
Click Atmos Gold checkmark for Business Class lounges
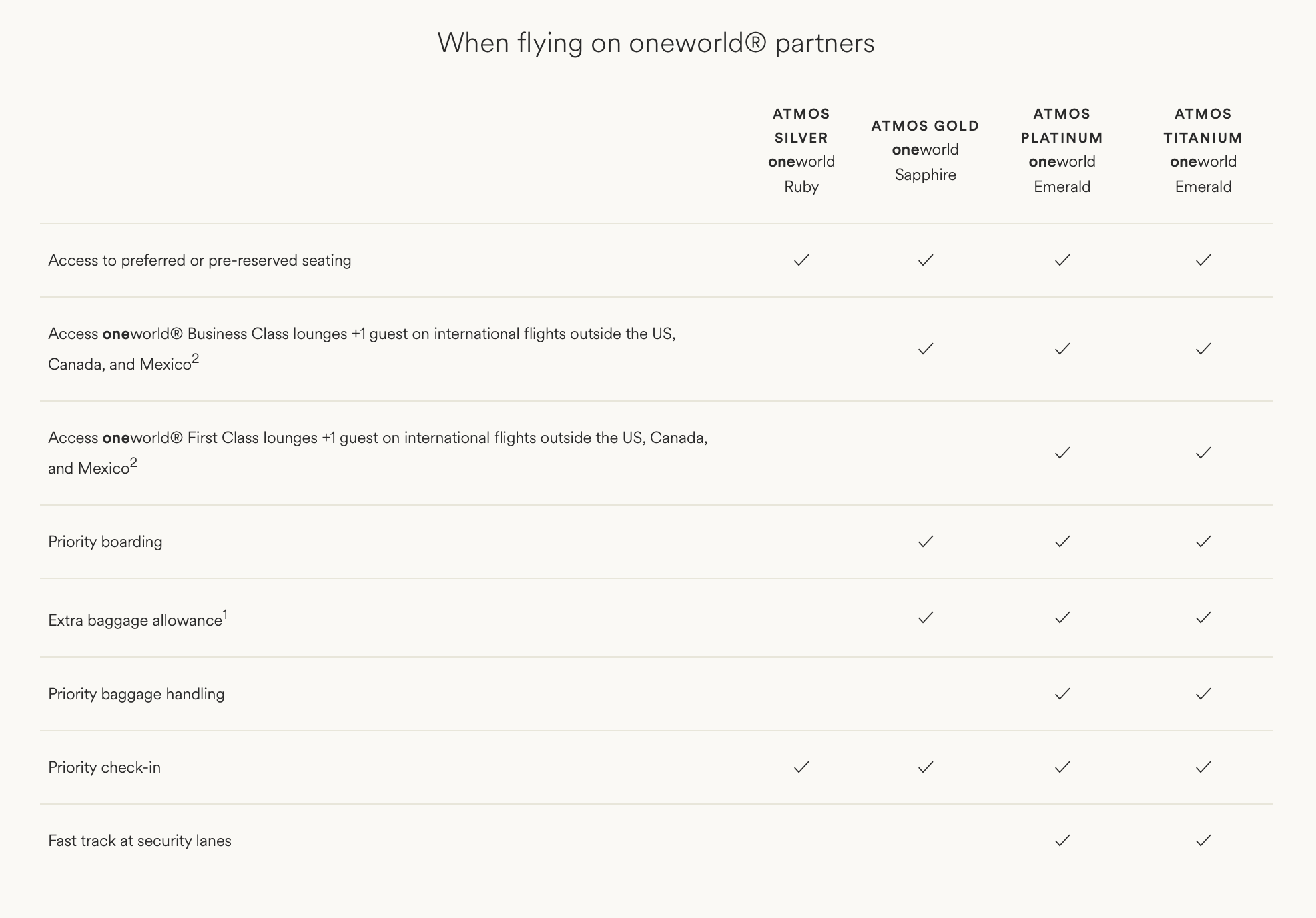926,349
